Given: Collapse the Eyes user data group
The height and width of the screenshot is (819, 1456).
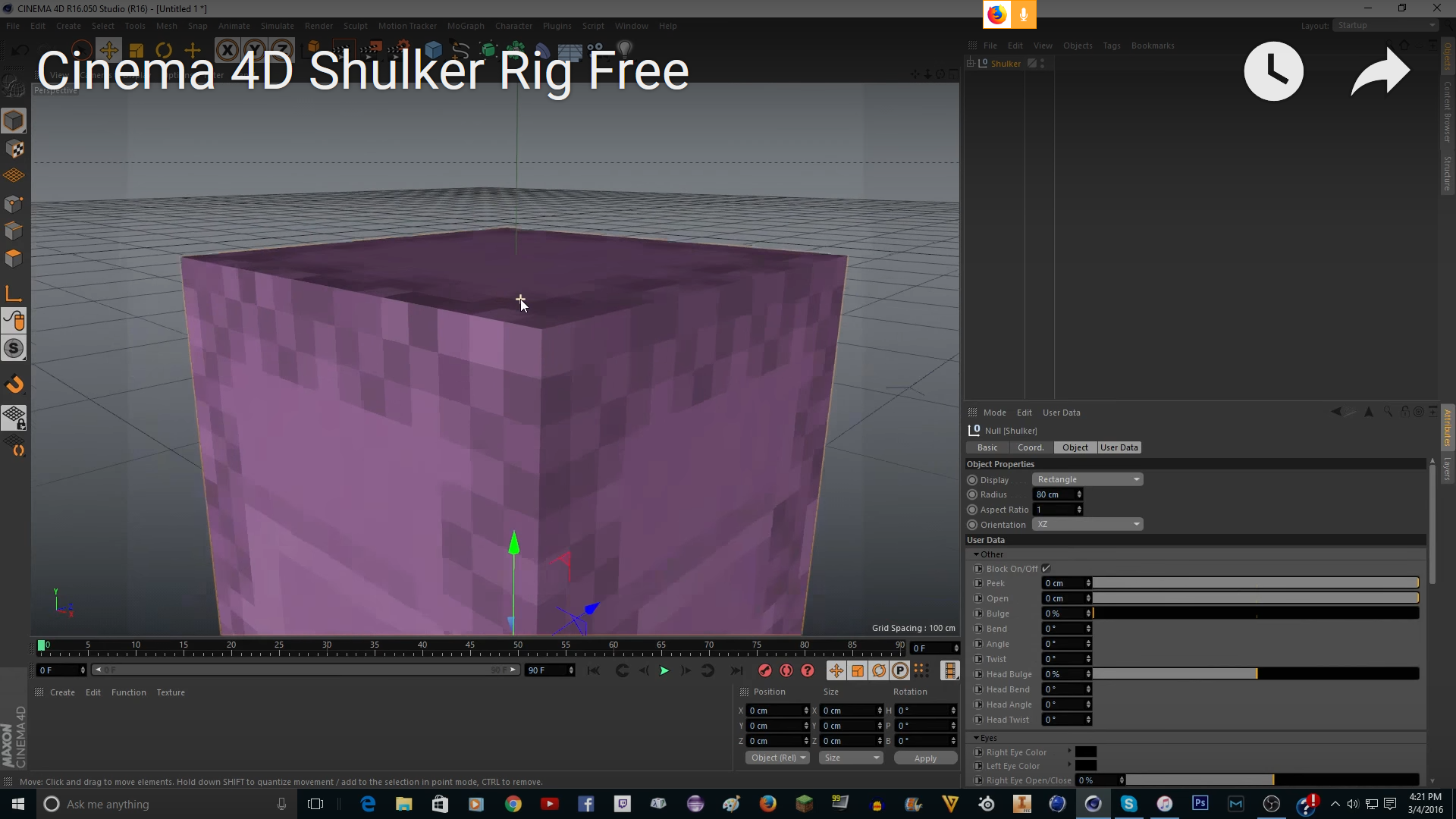Looking at the screenshot, I should click(x=976, y=738).
